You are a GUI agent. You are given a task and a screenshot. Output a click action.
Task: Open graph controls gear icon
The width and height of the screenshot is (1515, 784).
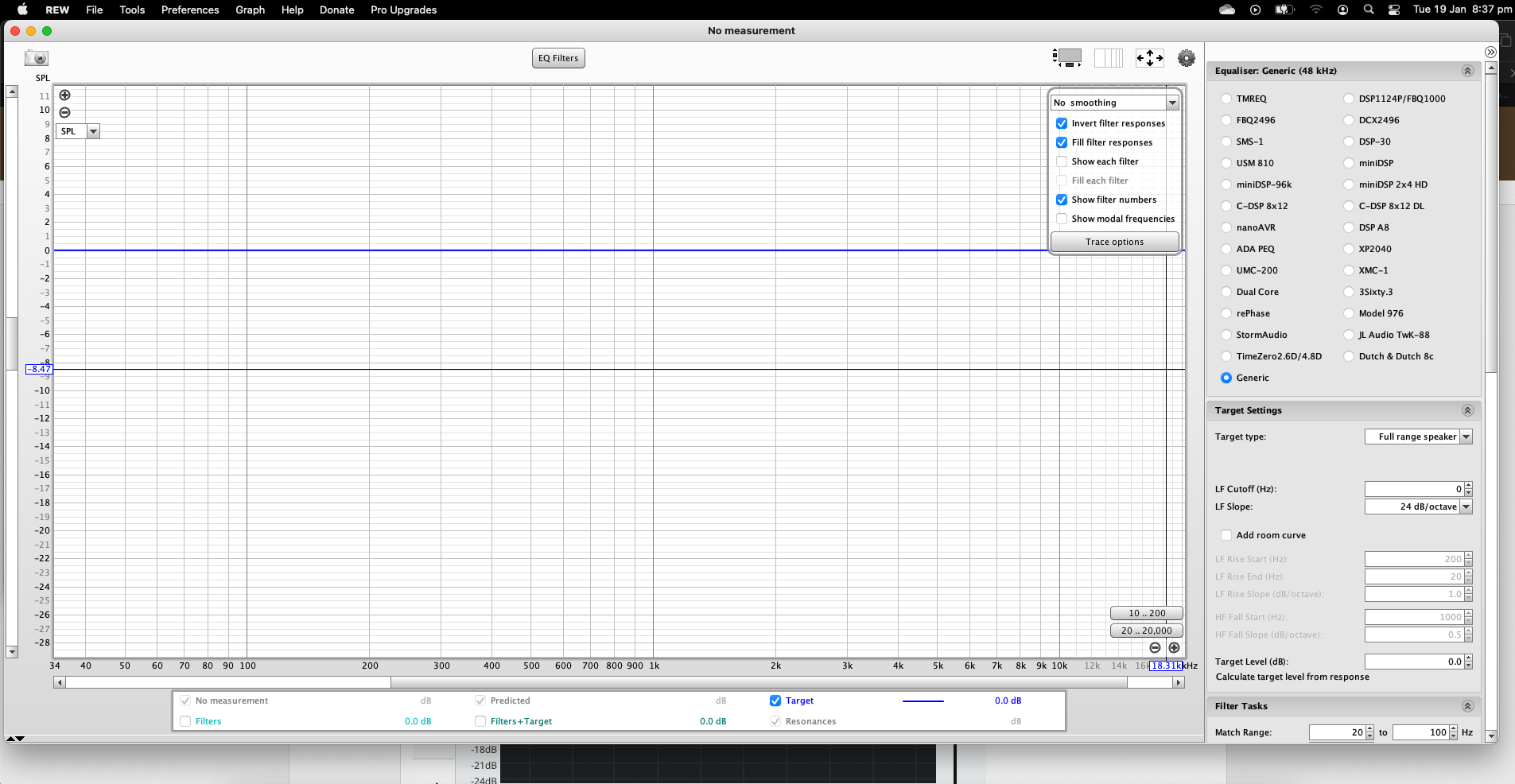(x=1187, y=57)
